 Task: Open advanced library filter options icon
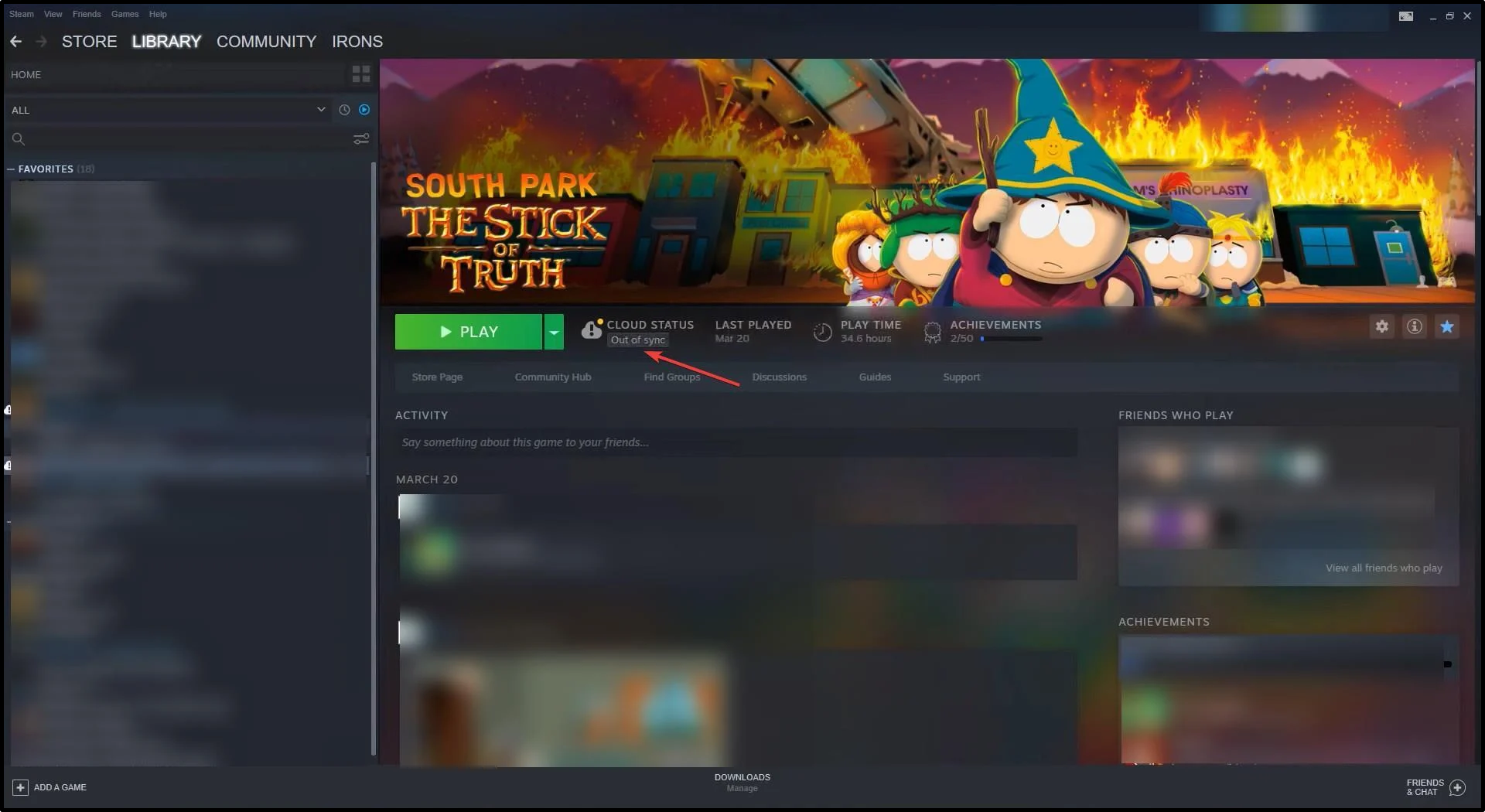pyautogui.click(x=361, y=139)
